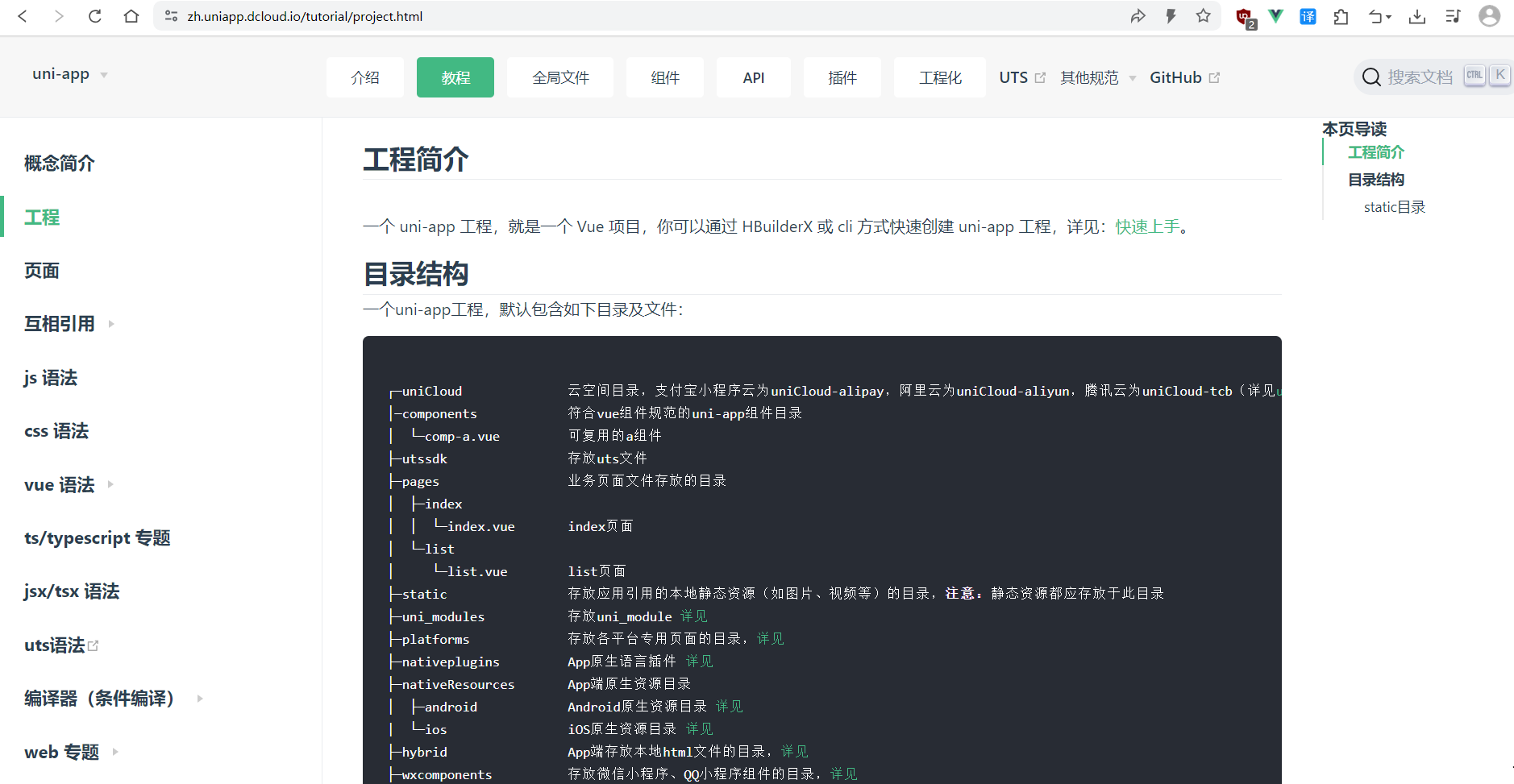Open 概念简介 in the sidebar
This screenshot has width=1514, height=784.
click(60, 164)
